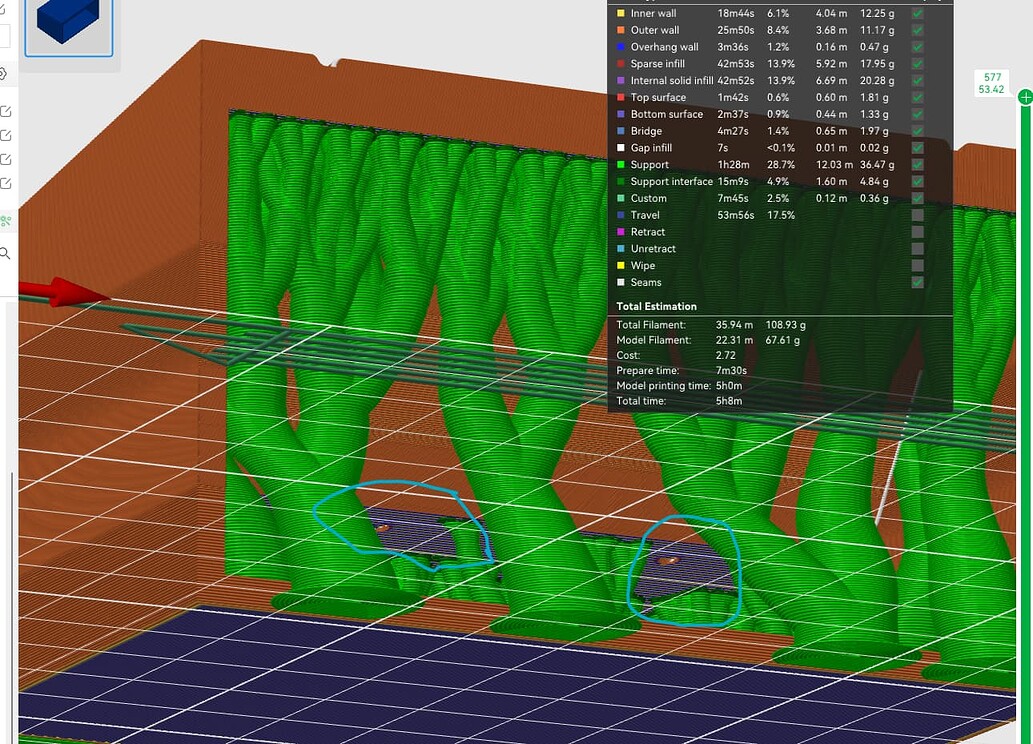1033x744 pixels.
Task: Click the blue Overhang wall color swatch
Action: point(621,47)
